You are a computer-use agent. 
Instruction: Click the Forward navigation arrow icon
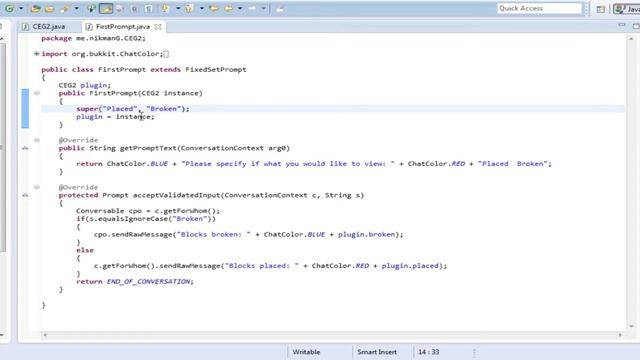[252, 8]
